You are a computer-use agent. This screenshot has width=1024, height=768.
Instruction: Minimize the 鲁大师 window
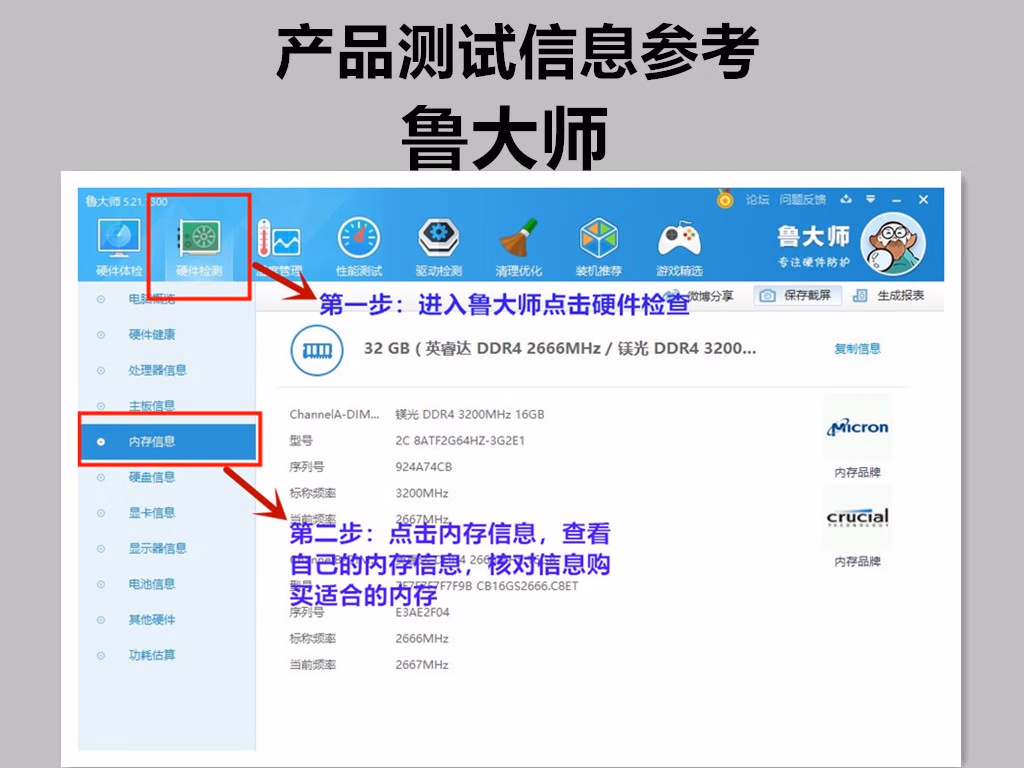(x=897, y=200)
